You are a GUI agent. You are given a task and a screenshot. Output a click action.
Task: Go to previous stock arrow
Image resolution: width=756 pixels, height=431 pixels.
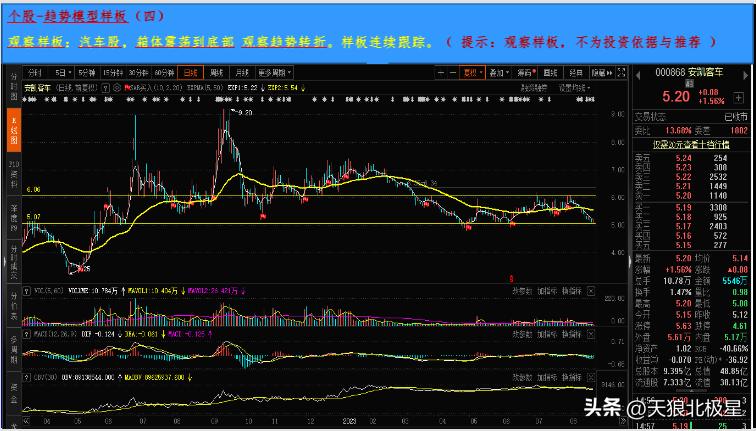[x=638, y=76]
